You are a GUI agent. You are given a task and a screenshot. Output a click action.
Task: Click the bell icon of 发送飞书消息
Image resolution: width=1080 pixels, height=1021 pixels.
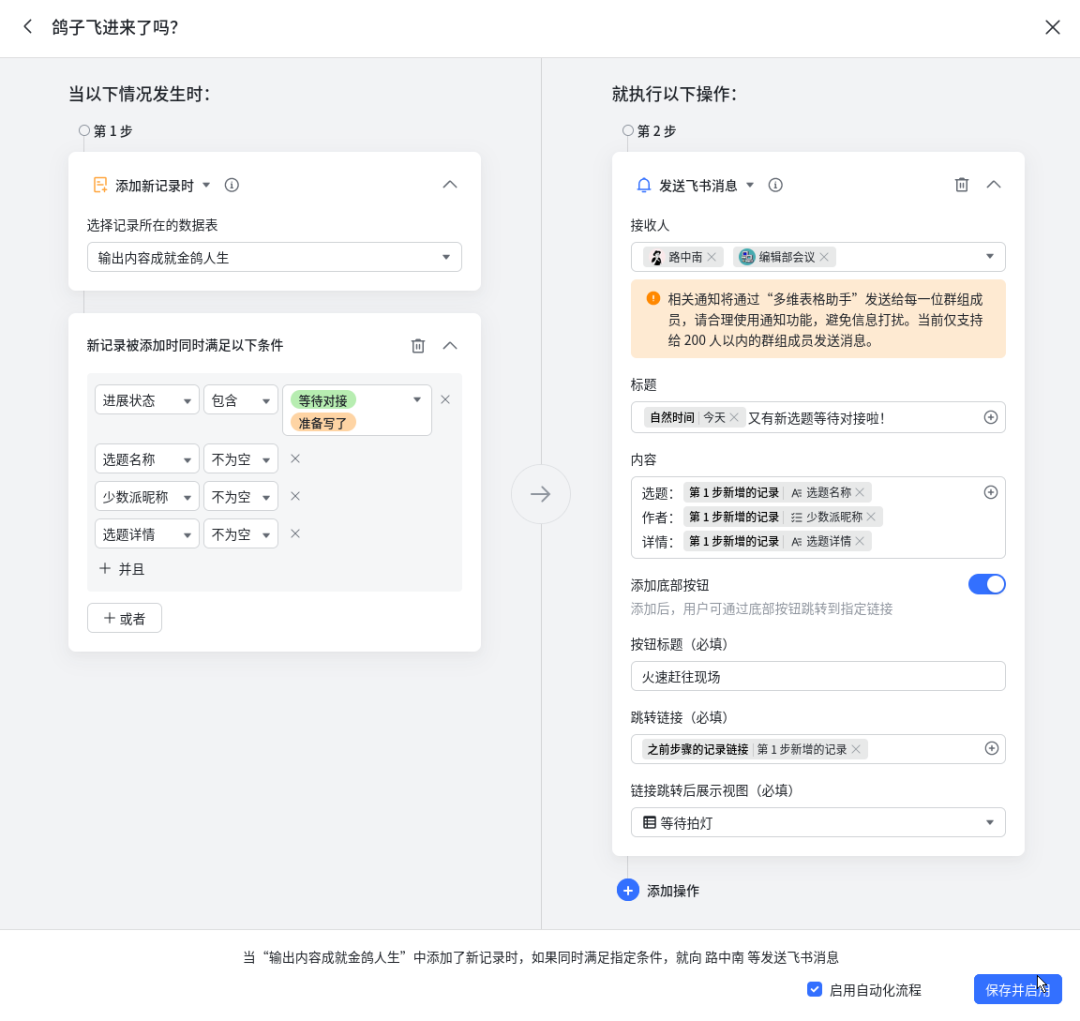pos(643,185)
